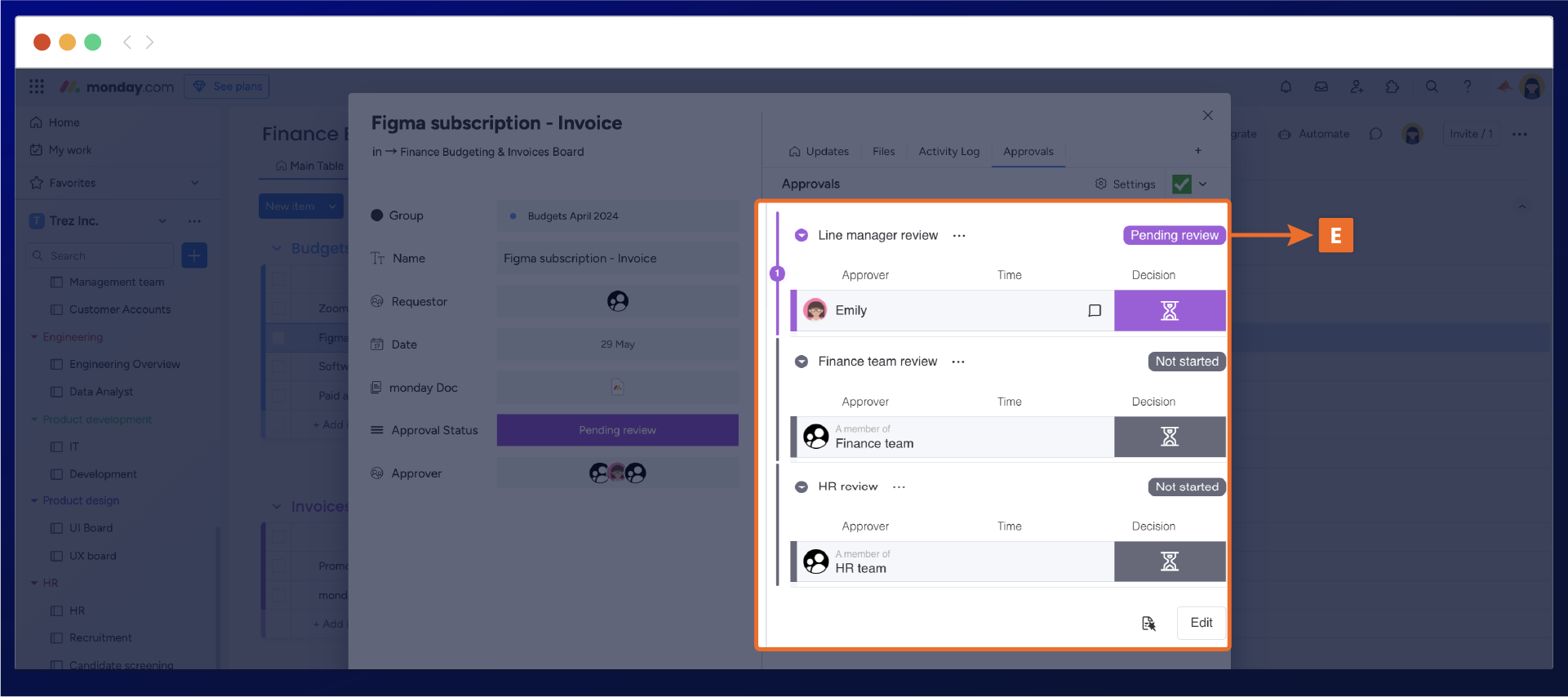1568x697 pixels.
Task: Open the inbox tray icon
Action: (x=1321, y=87)
